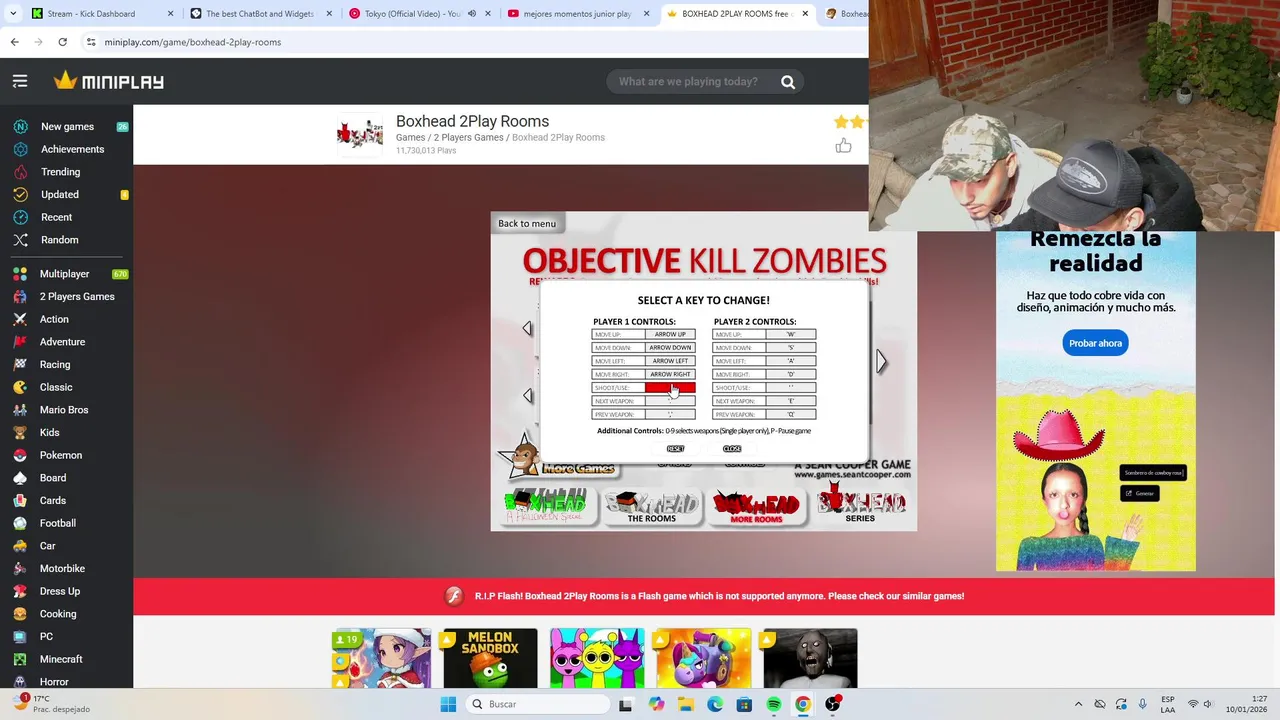The width and height of the screenshot is (1280, 720).
Task: Open OBS Studio from the taskbar
Action: click(x=832, y=704)
